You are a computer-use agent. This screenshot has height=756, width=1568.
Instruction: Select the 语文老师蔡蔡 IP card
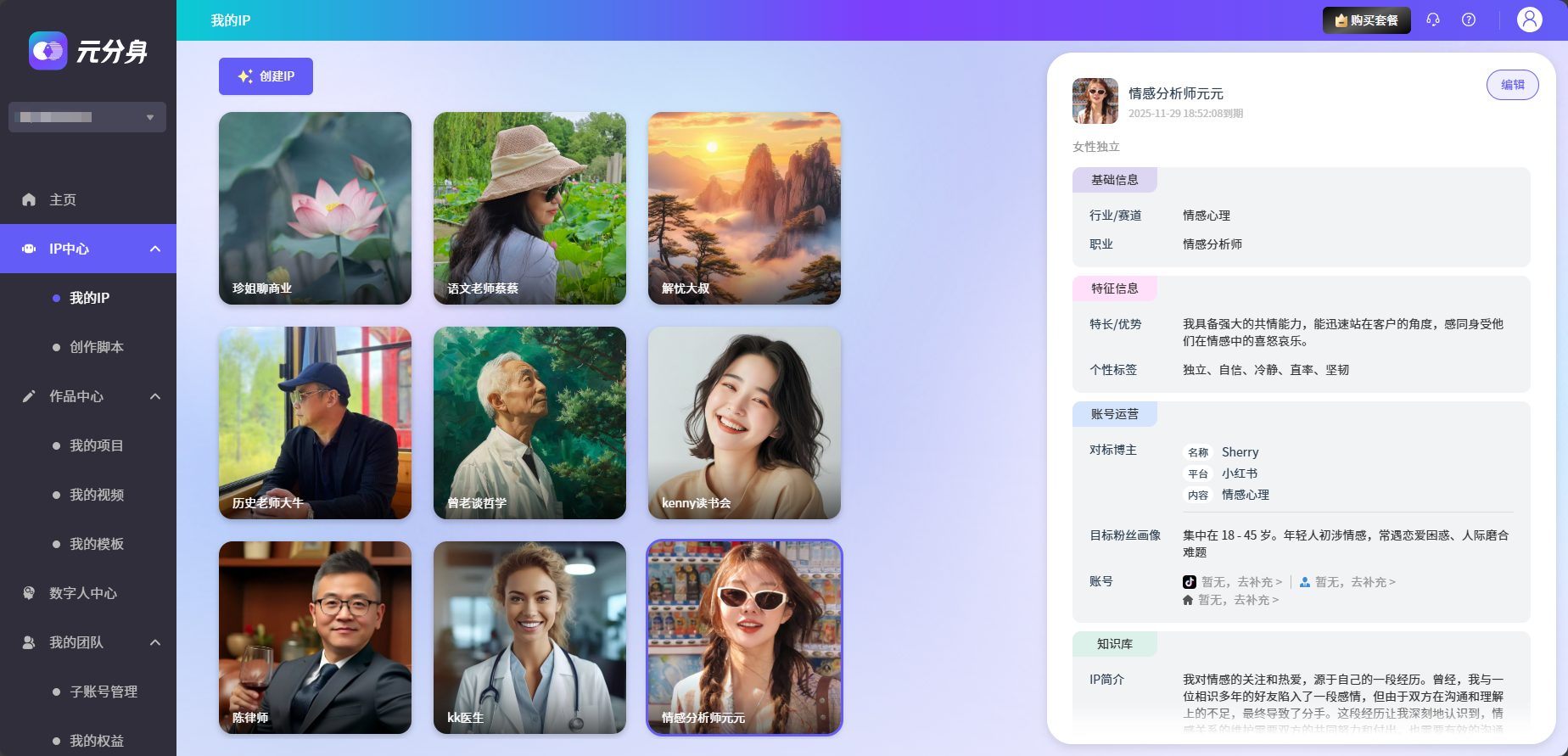(x=529, y=208)
